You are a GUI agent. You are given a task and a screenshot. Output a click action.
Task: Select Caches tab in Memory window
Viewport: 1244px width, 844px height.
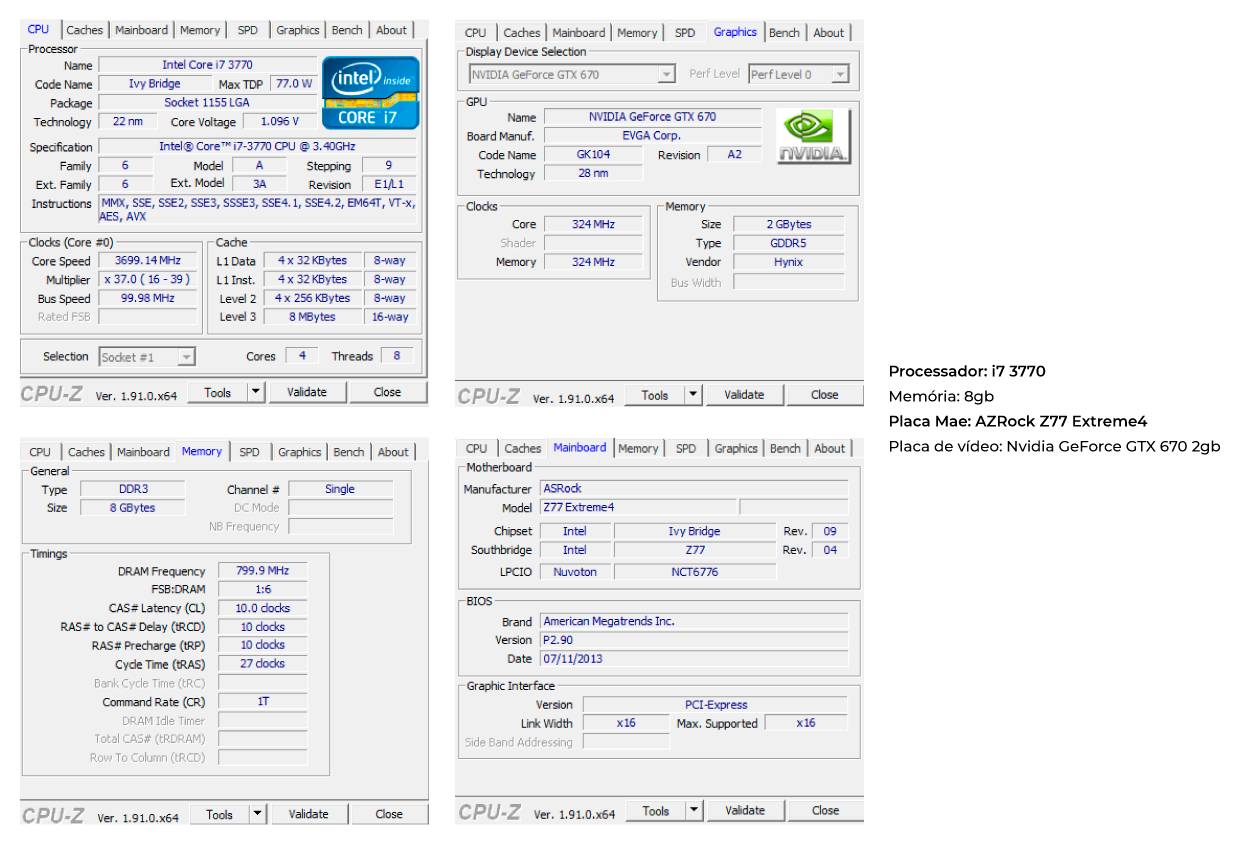tap(87, 452)
